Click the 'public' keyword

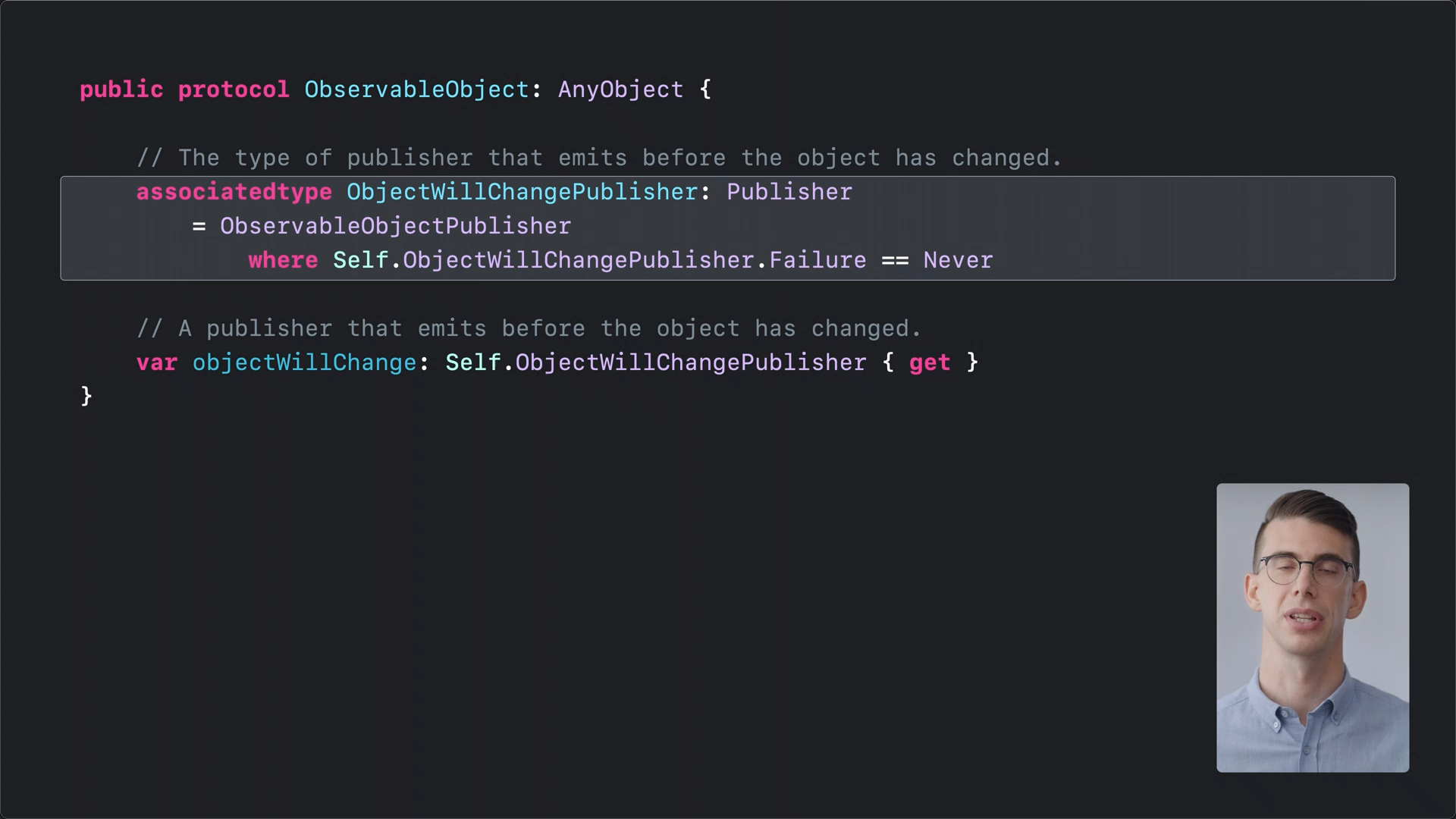coord(121,90)
